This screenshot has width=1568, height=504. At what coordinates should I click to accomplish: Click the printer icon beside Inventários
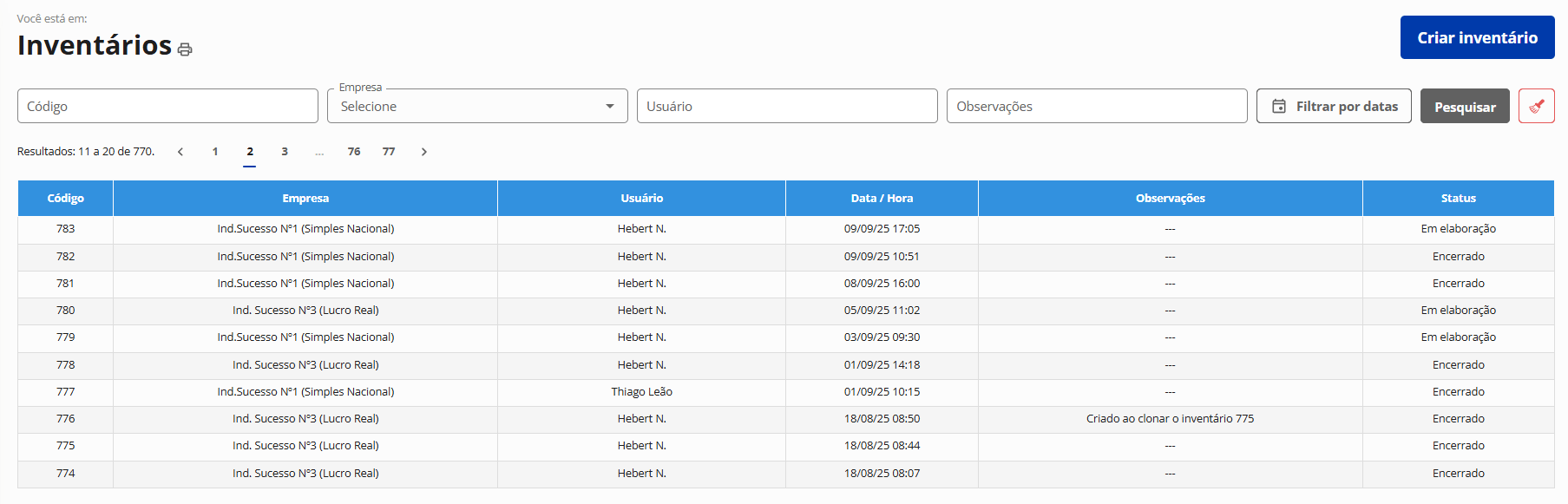click(x=185, y=49)
